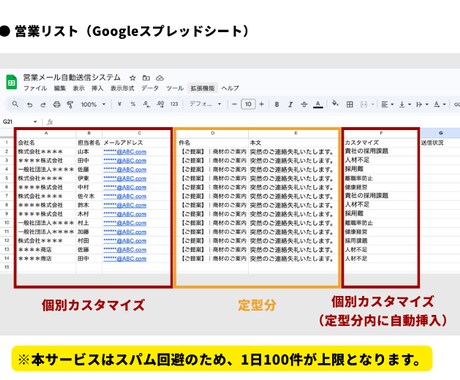This screenshot has height=380, width=460.
Task: Expand the merge cells dropdown arrow
Action: point(373,105)
